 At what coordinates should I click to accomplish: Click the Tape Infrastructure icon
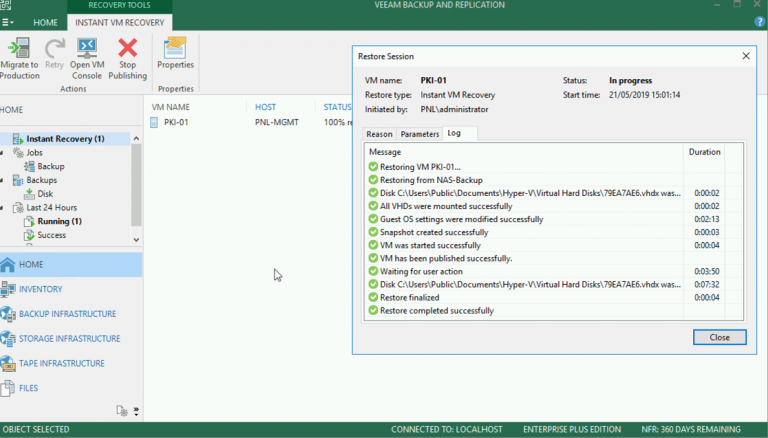(x=7, y=363)
